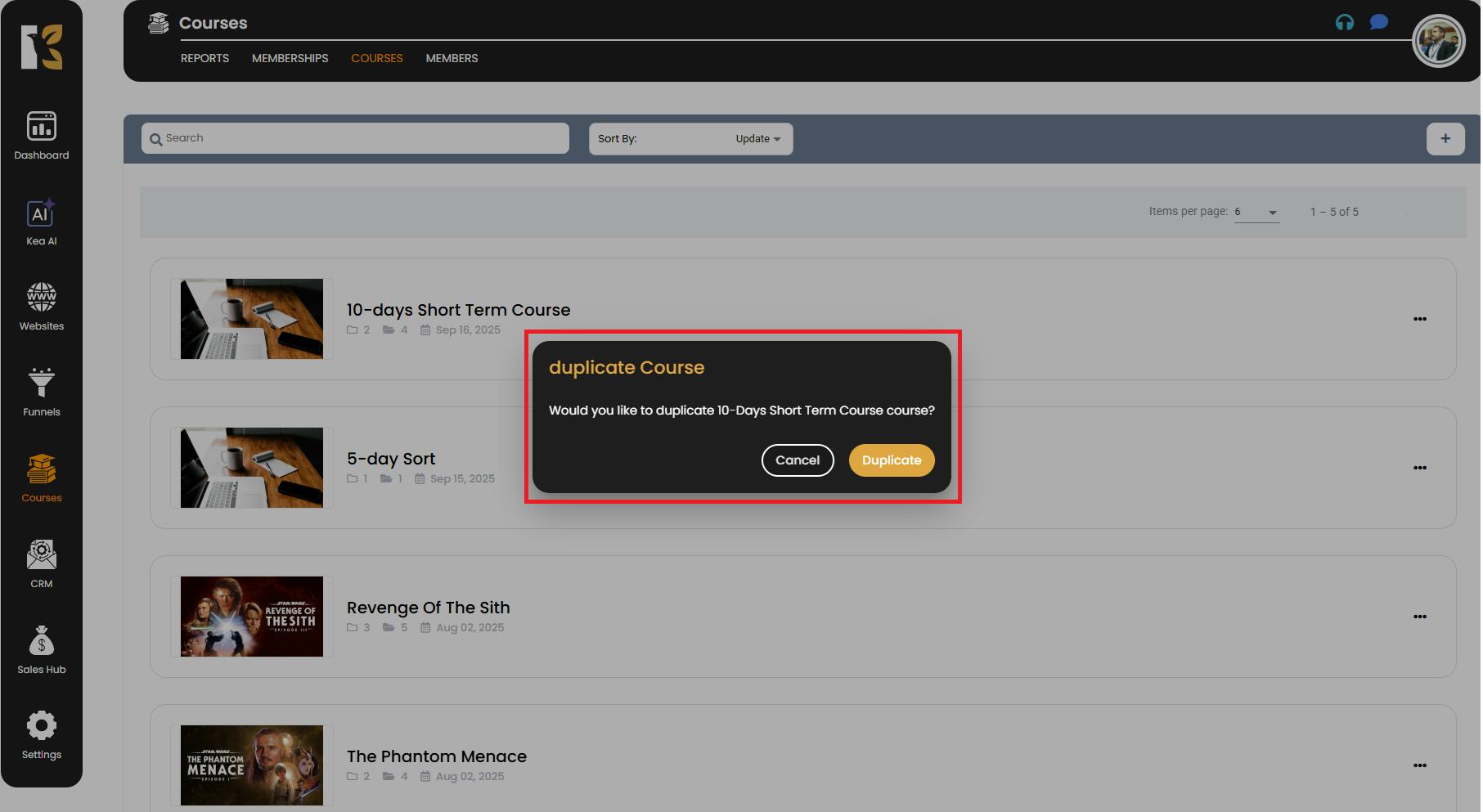Screen dimensions: 1483x812
Task: Switch to the Reports tab
Action: (204, 59)
